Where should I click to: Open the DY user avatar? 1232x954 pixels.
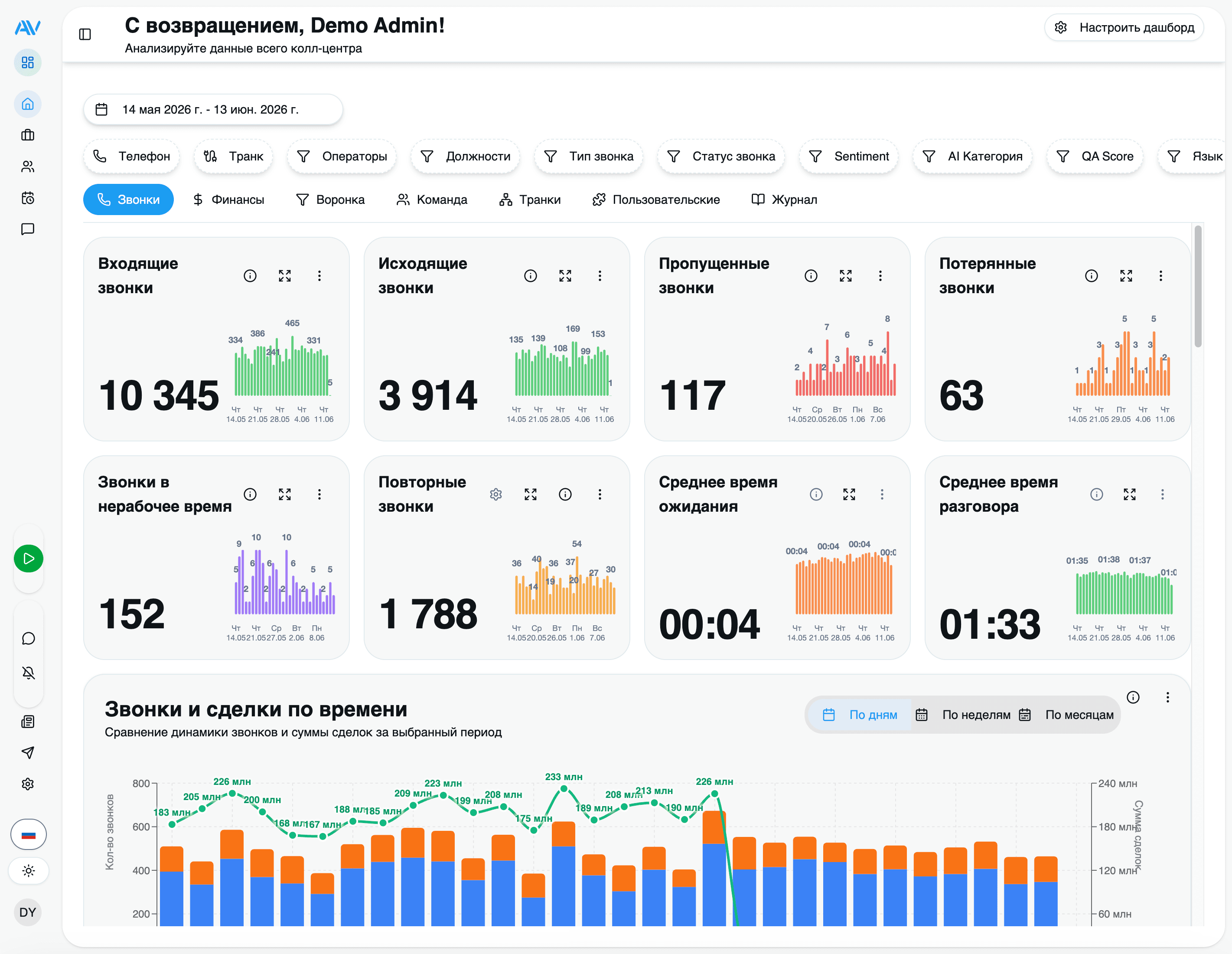tap(28, 912)
